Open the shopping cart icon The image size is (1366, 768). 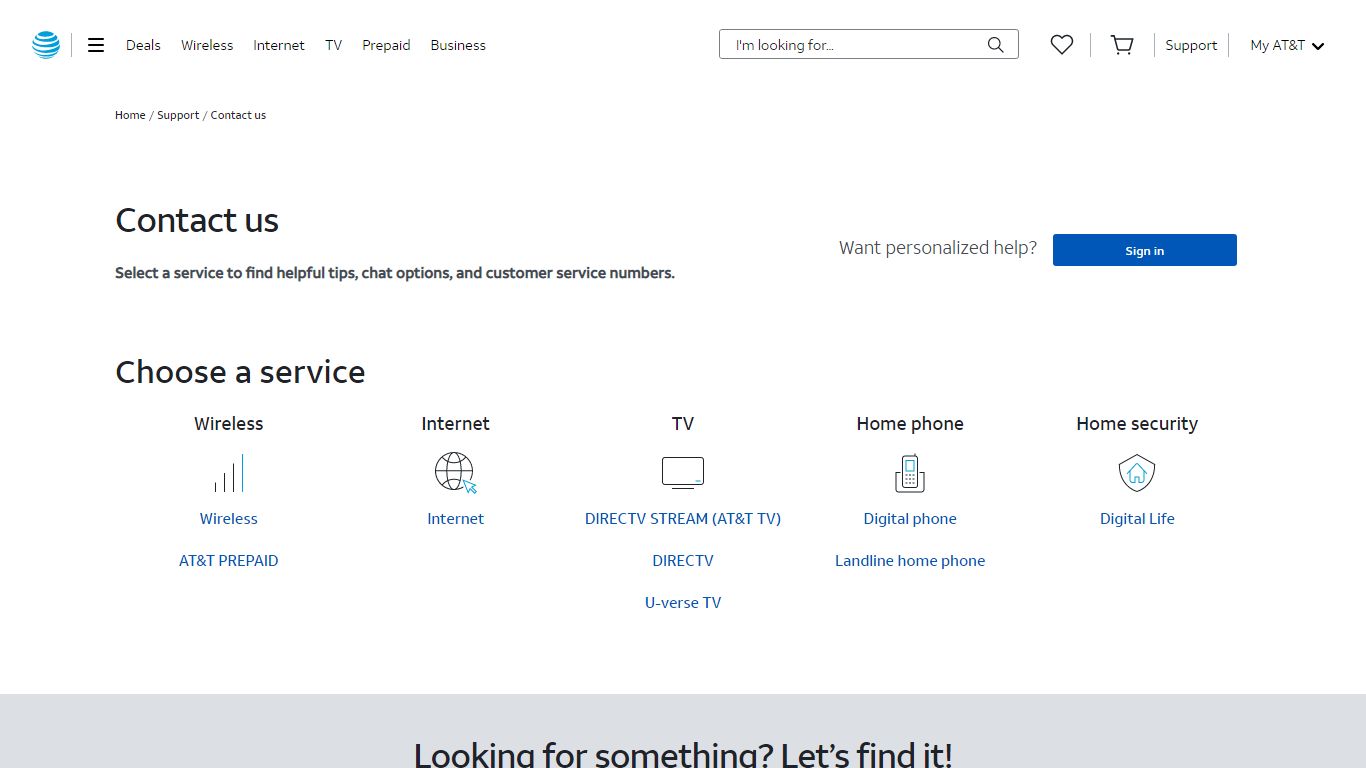[x=1122, y=45]
